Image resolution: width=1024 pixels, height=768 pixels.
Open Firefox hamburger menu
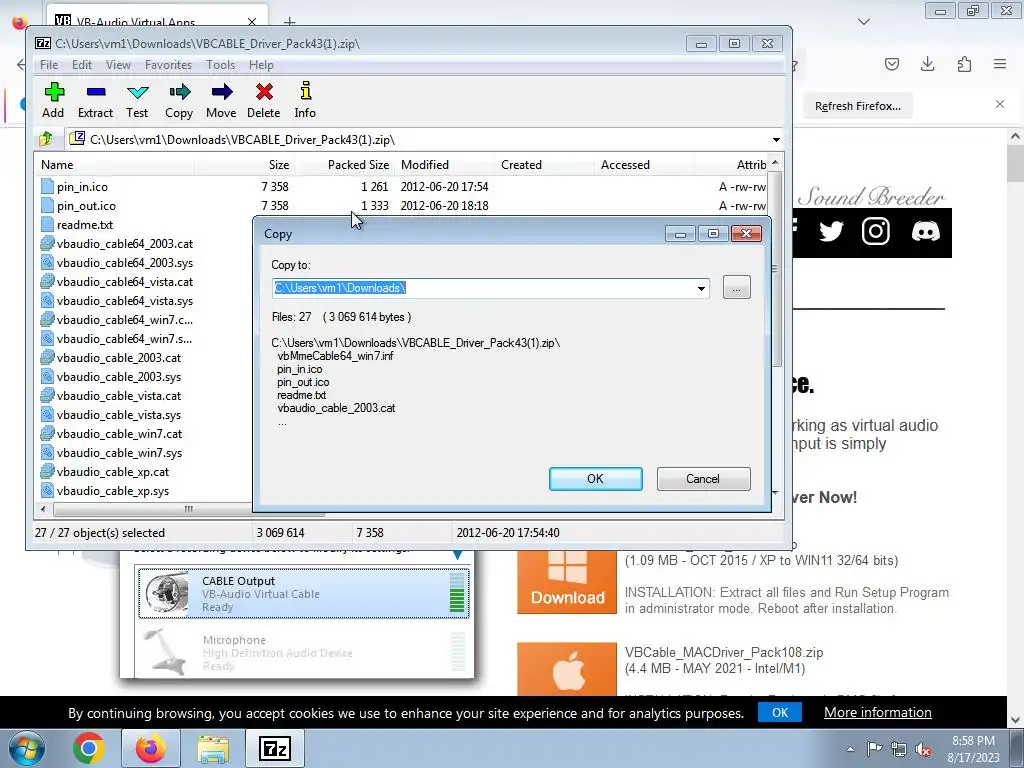[x=1000, y=63]
